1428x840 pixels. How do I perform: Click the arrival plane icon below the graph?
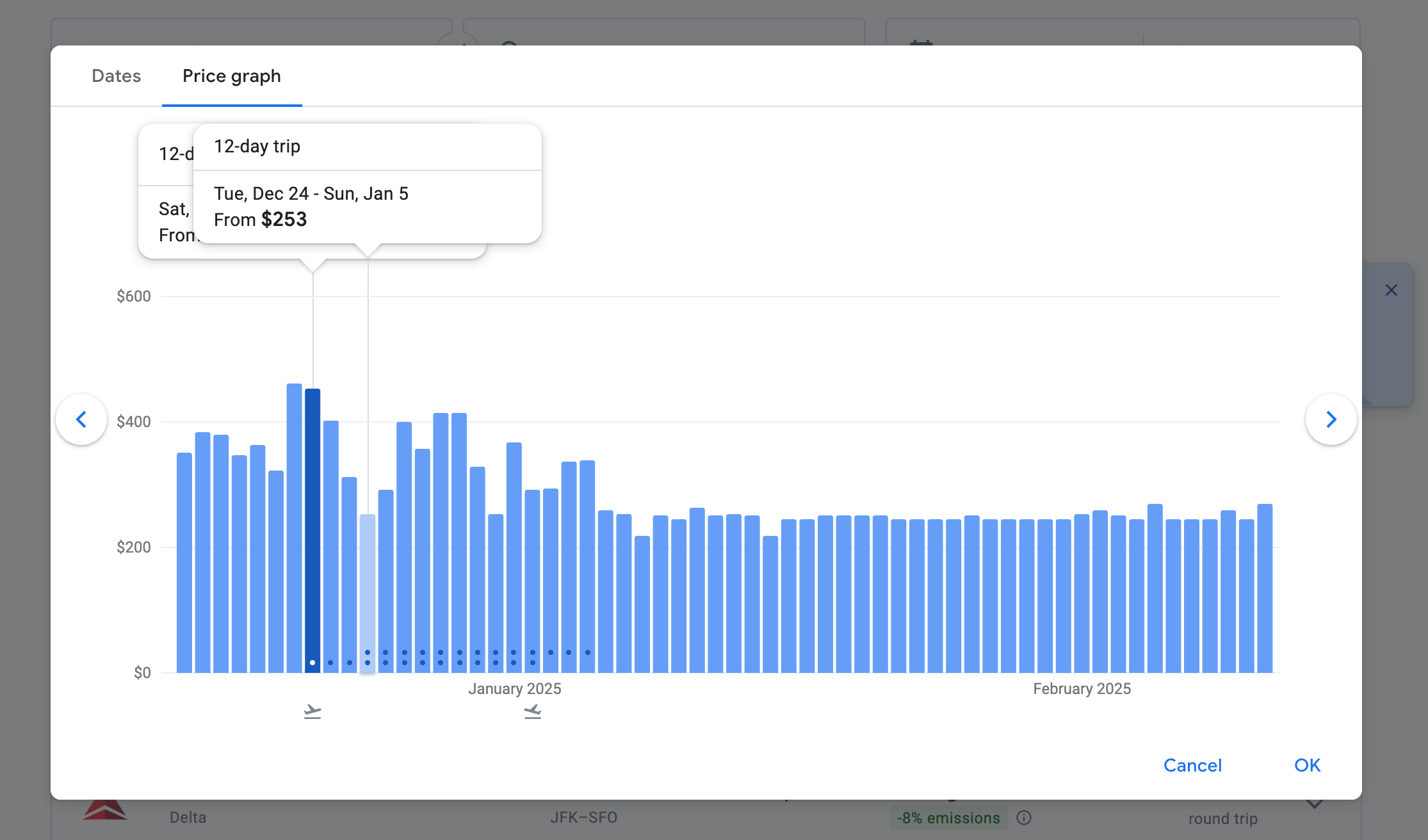click(532, 711)
